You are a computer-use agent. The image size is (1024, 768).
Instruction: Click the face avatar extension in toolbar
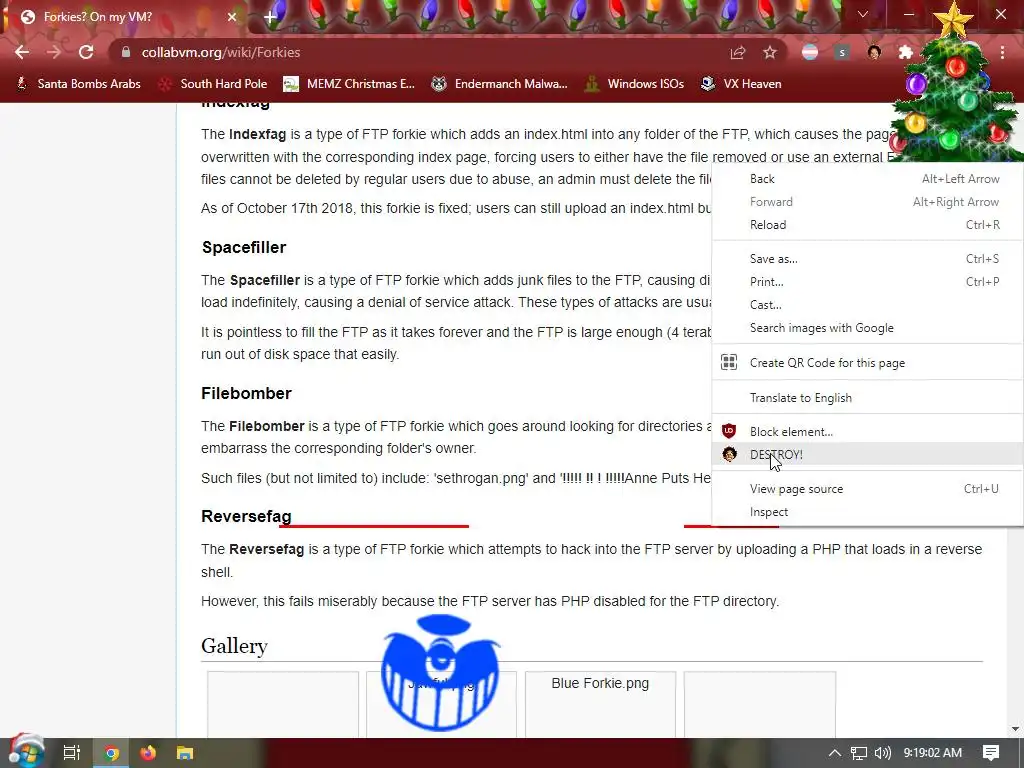[874, 52]
